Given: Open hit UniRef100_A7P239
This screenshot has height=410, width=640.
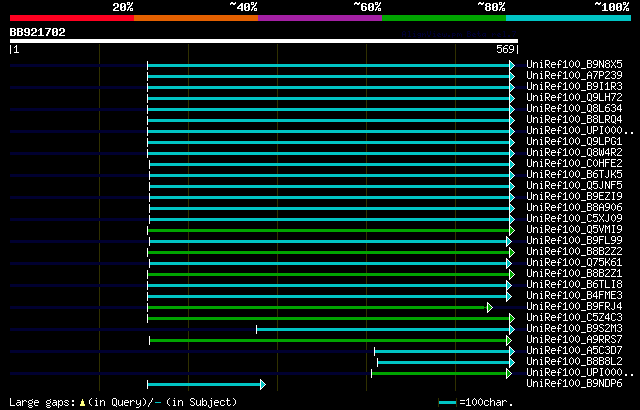Looking at the screenshot, I should 574,75.
